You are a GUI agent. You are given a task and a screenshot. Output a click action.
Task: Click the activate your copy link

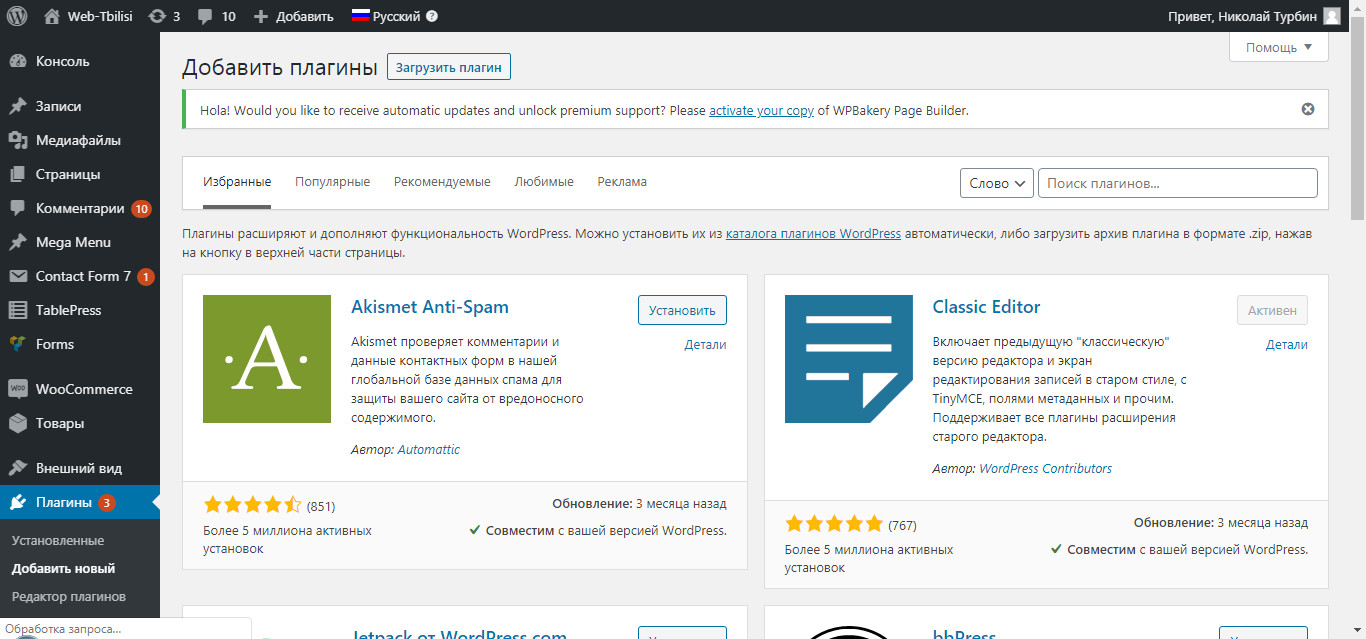[761, 110]
